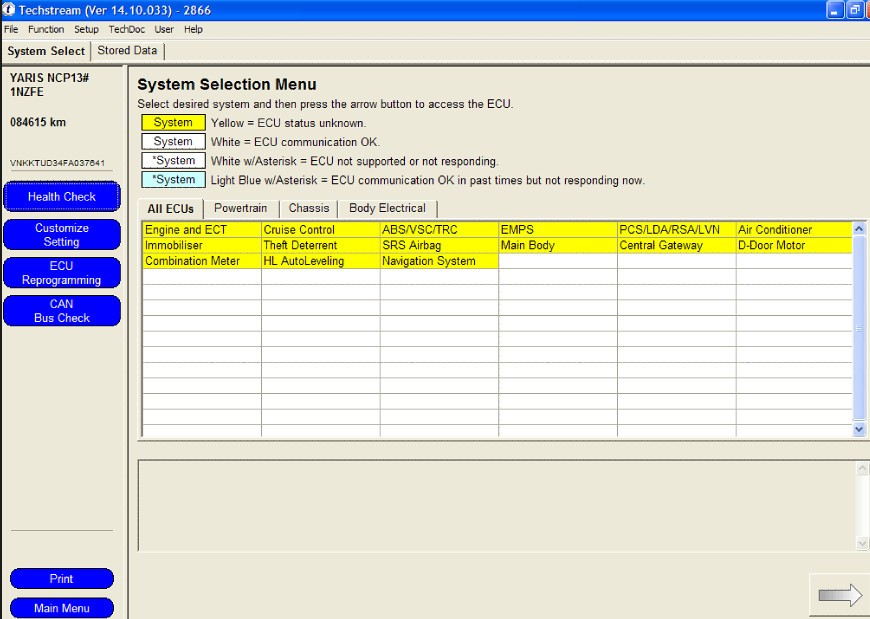The width and height of the screenshot is (870, 619).
Task: Click the ECU table scroll down arrow
Action: [859, 429]
